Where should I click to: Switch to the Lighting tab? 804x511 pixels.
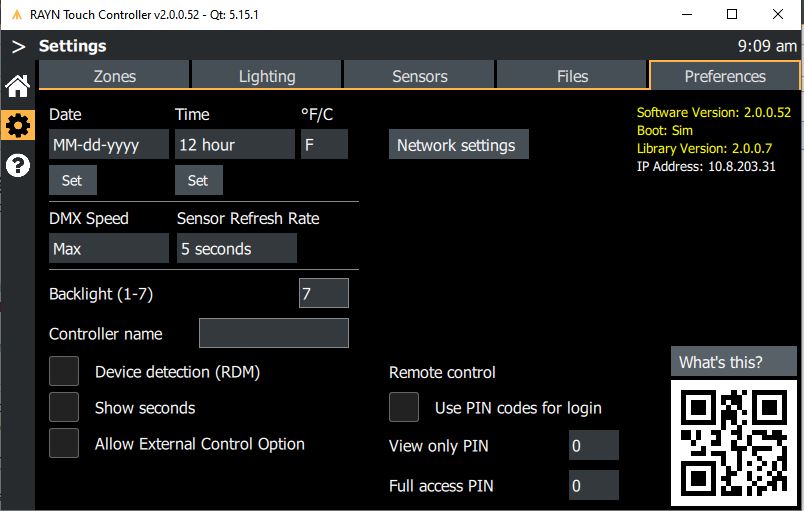click(x=267, y=76)
